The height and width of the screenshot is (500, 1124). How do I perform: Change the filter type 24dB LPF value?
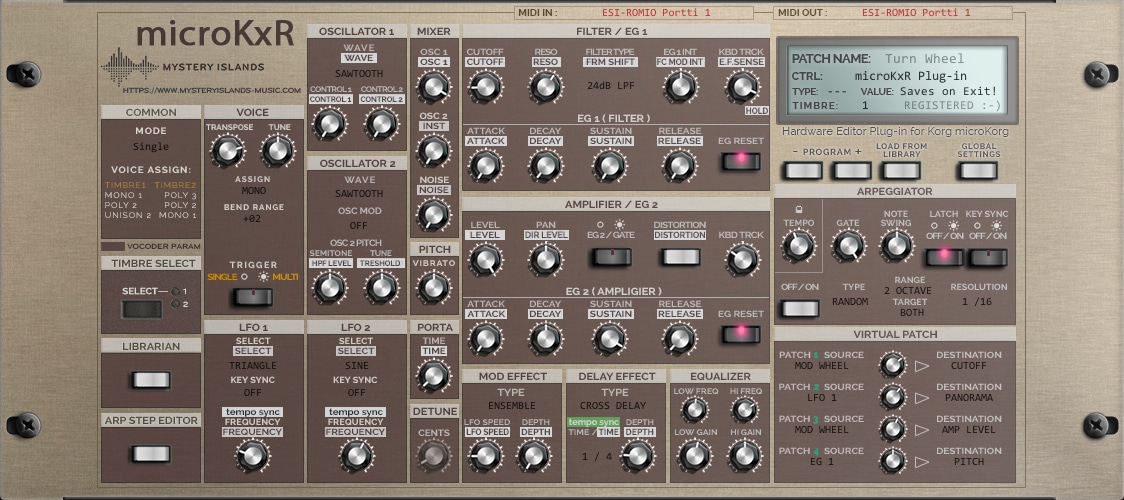609,86
